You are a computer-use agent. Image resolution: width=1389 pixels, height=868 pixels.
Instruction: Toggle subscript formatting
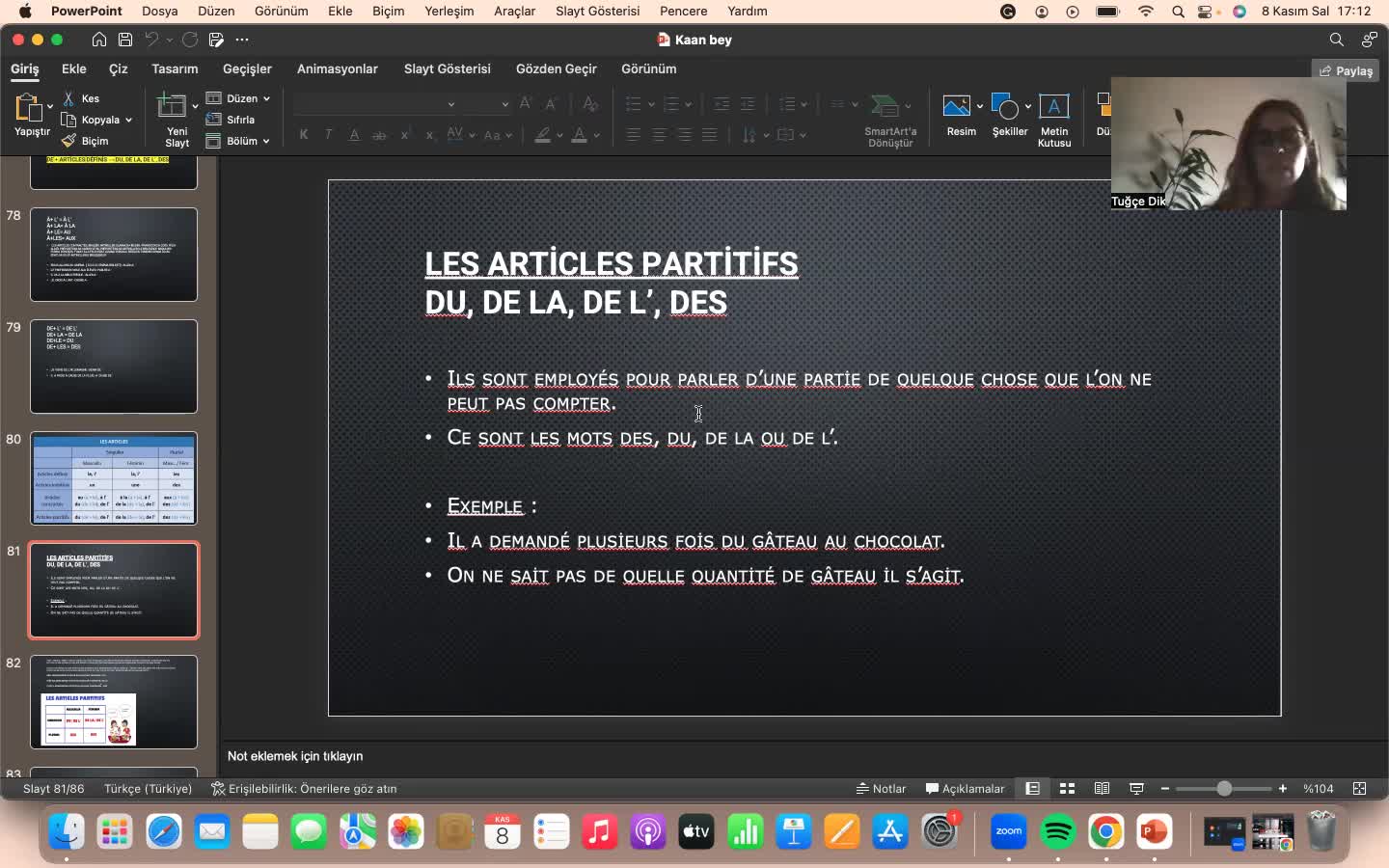430,135
